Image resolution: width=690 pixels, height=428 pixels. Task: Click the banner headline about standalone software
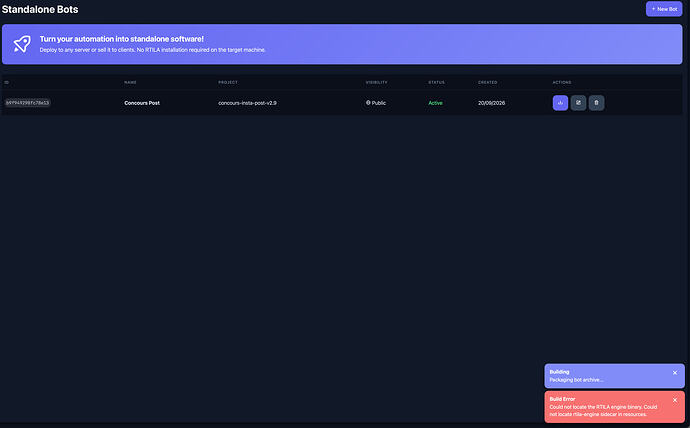pyautogui.click(x=121, y=39)
